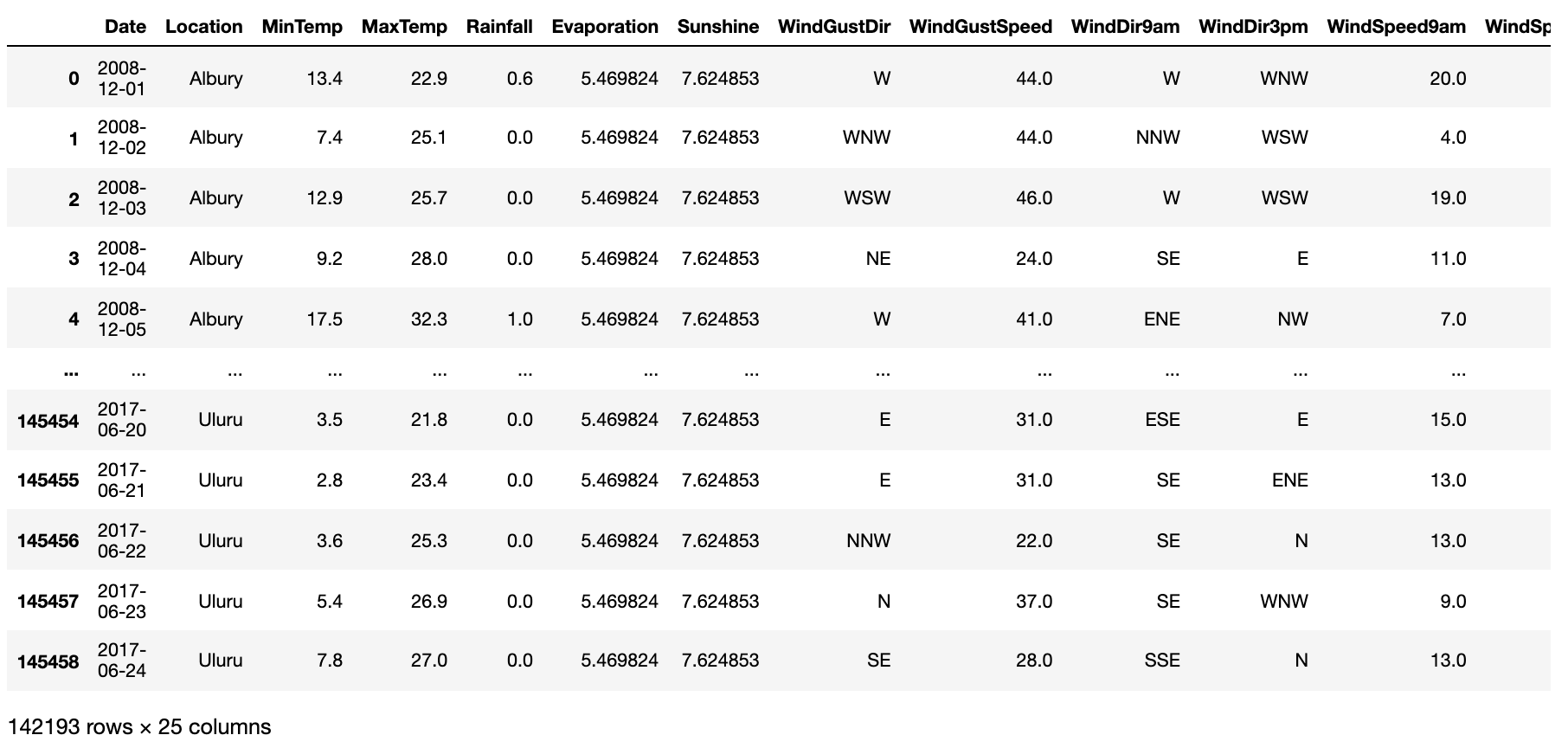Select the MinTemp column header
The width and height of the screenshot is (1568, 748).
(x=302, y=27)
